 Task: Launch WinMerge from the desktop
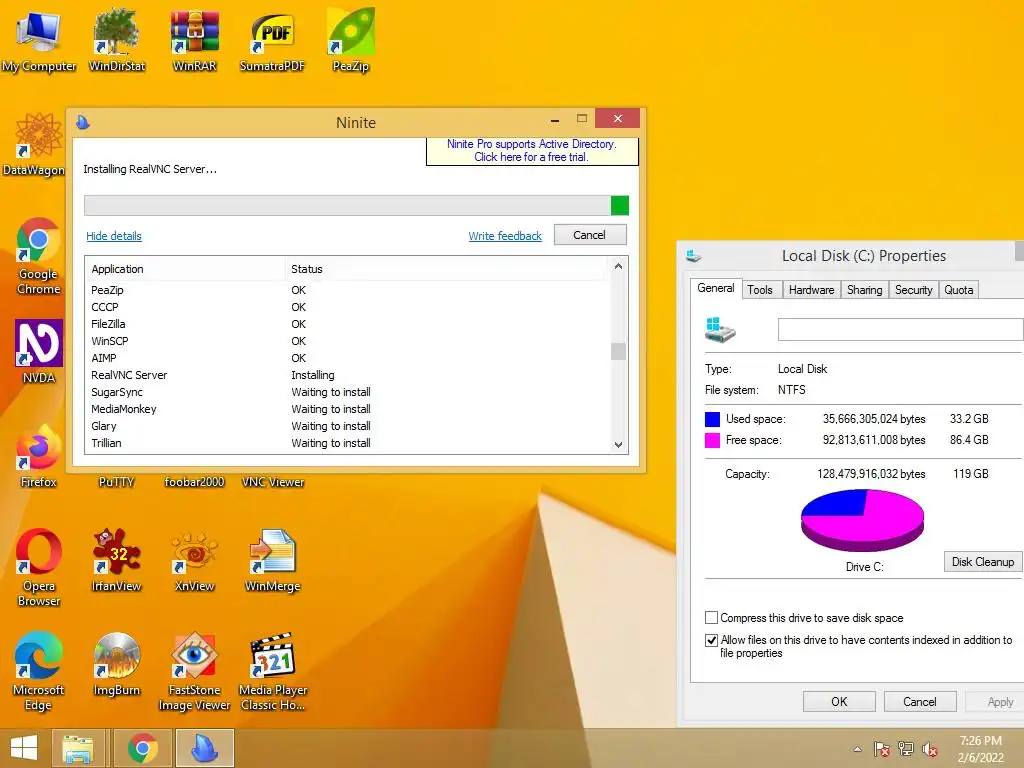pyautogui.click(x=272, y=560)
